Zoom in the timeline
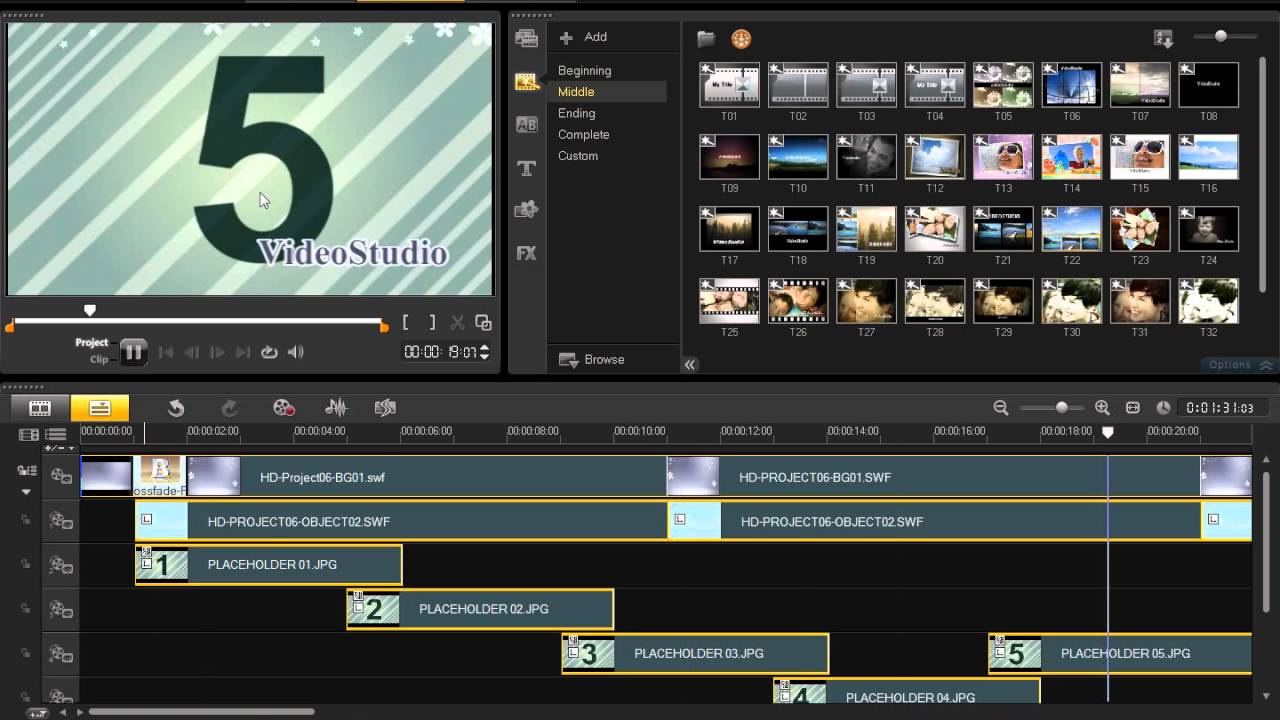 (x=1102, y=408)
